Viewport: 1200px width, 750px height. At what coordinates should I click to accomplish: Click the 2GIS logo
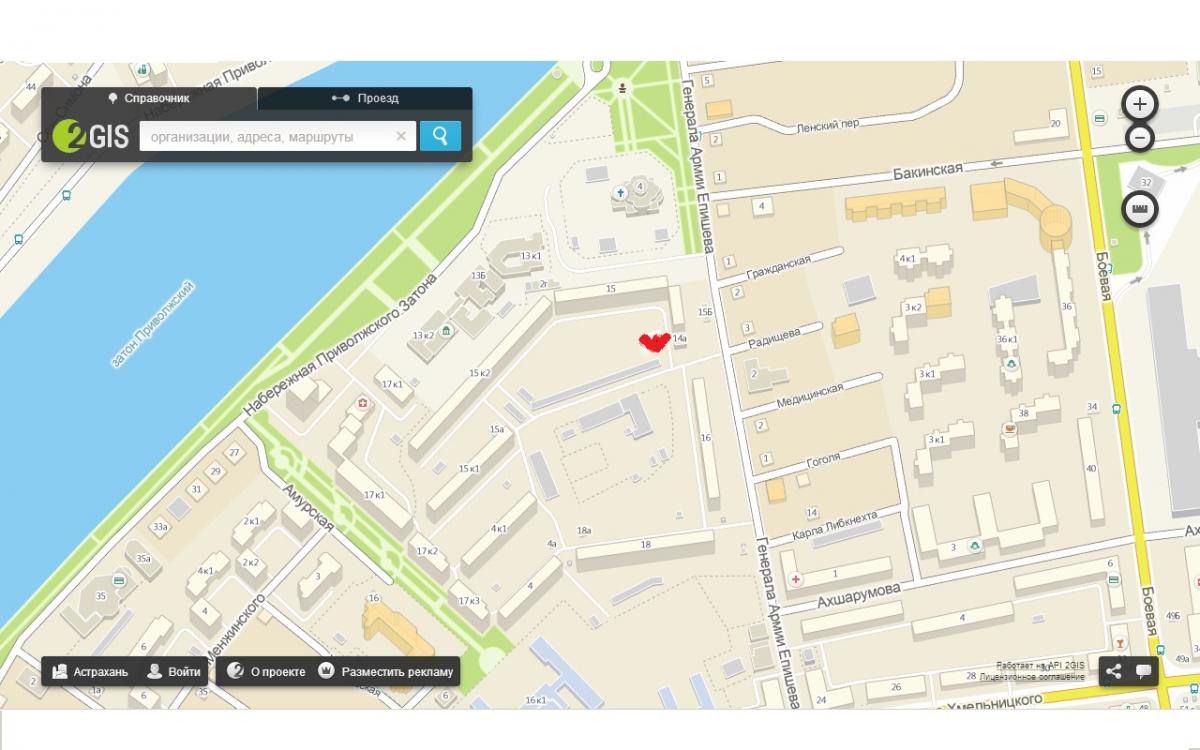point(91,136)
